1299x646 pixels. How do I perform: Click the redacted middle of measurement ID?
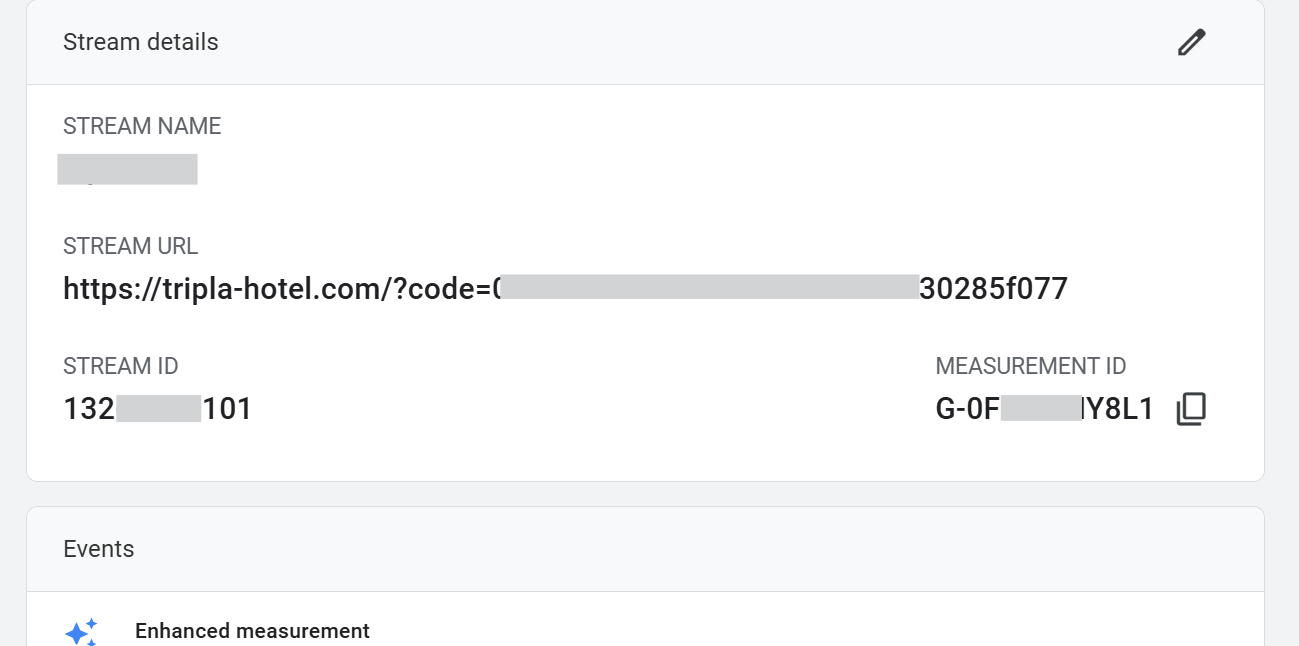point(1040,409)
